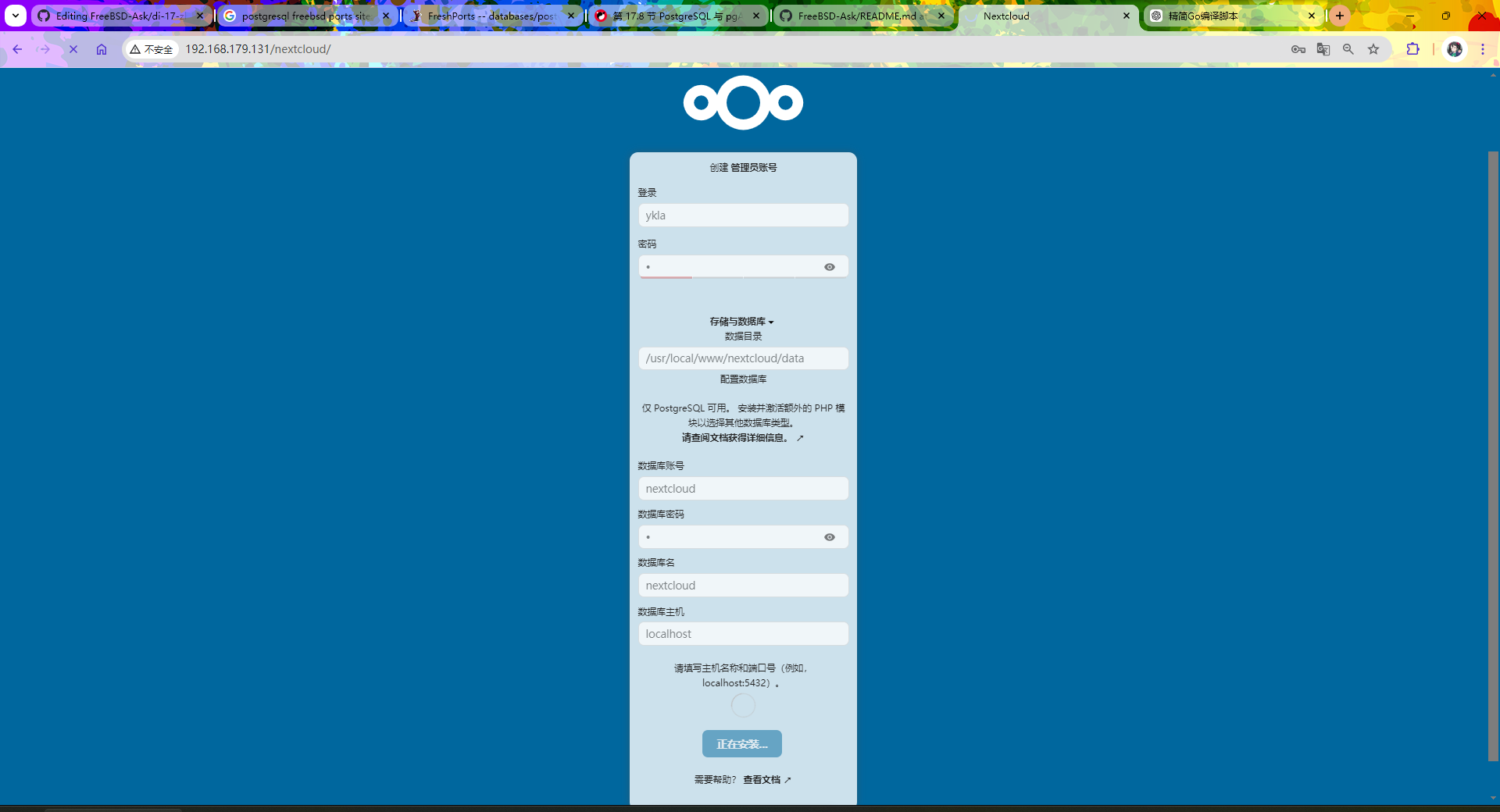Reveal the database password with the eye icon
The height and width of the screenshot is (812, 1500).
tap(830, 537)
